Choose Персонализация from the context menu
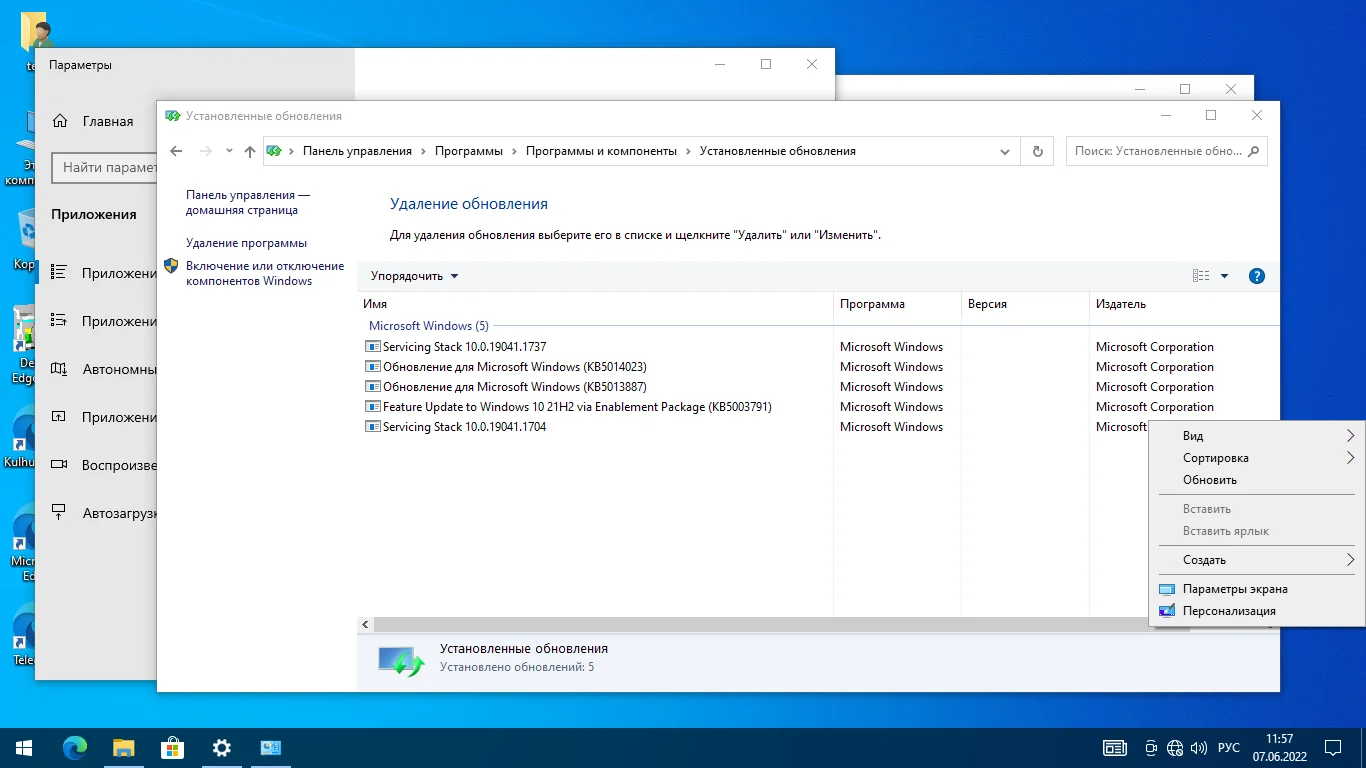Viewport: 1366px width, 768px height. point(1229,611)
